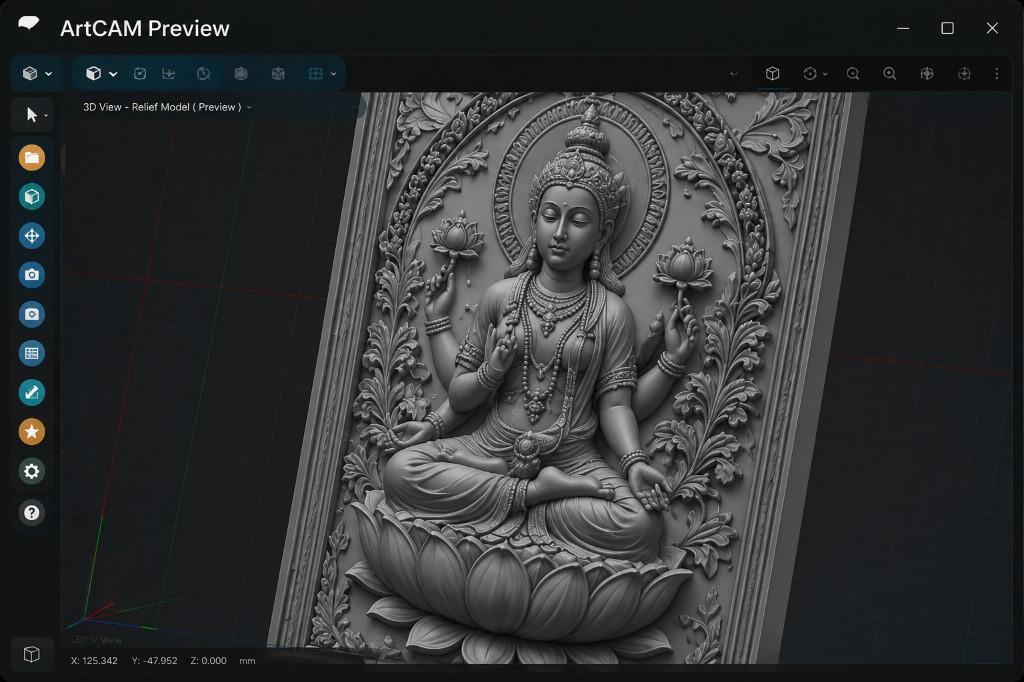Viewport: 1024px width, 682px height.
Task: Click the open-book style cube icon in toolbar
Action: point(278,74)
